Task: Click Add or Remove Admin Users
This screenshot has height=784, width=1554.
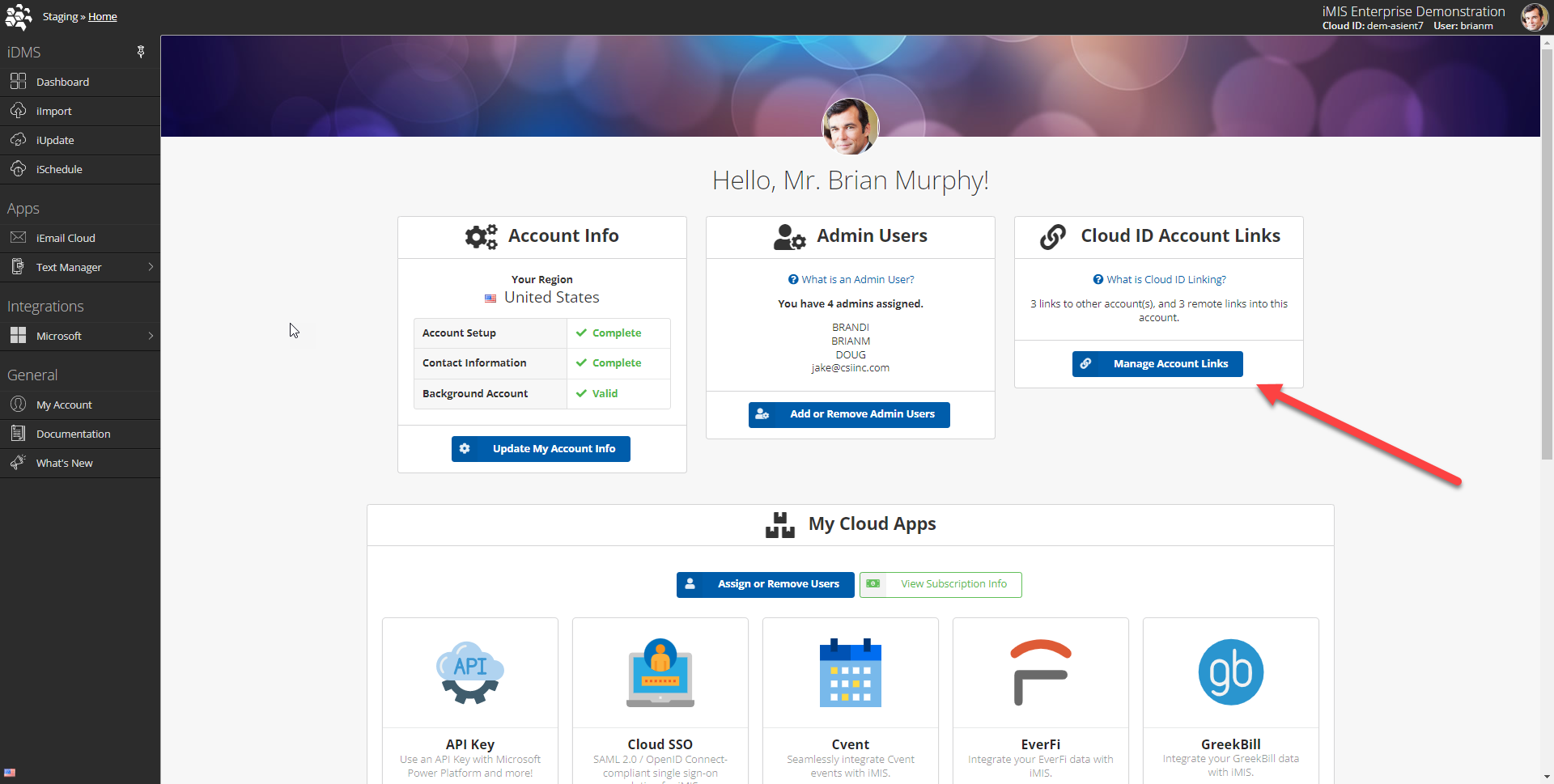Action: (849, 414)
